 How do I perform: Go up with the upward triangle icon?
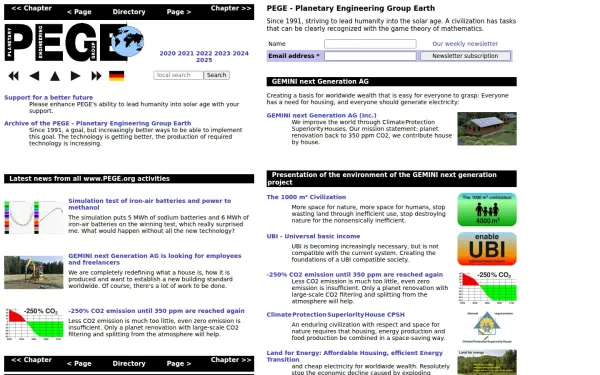(x=55, y=76)
